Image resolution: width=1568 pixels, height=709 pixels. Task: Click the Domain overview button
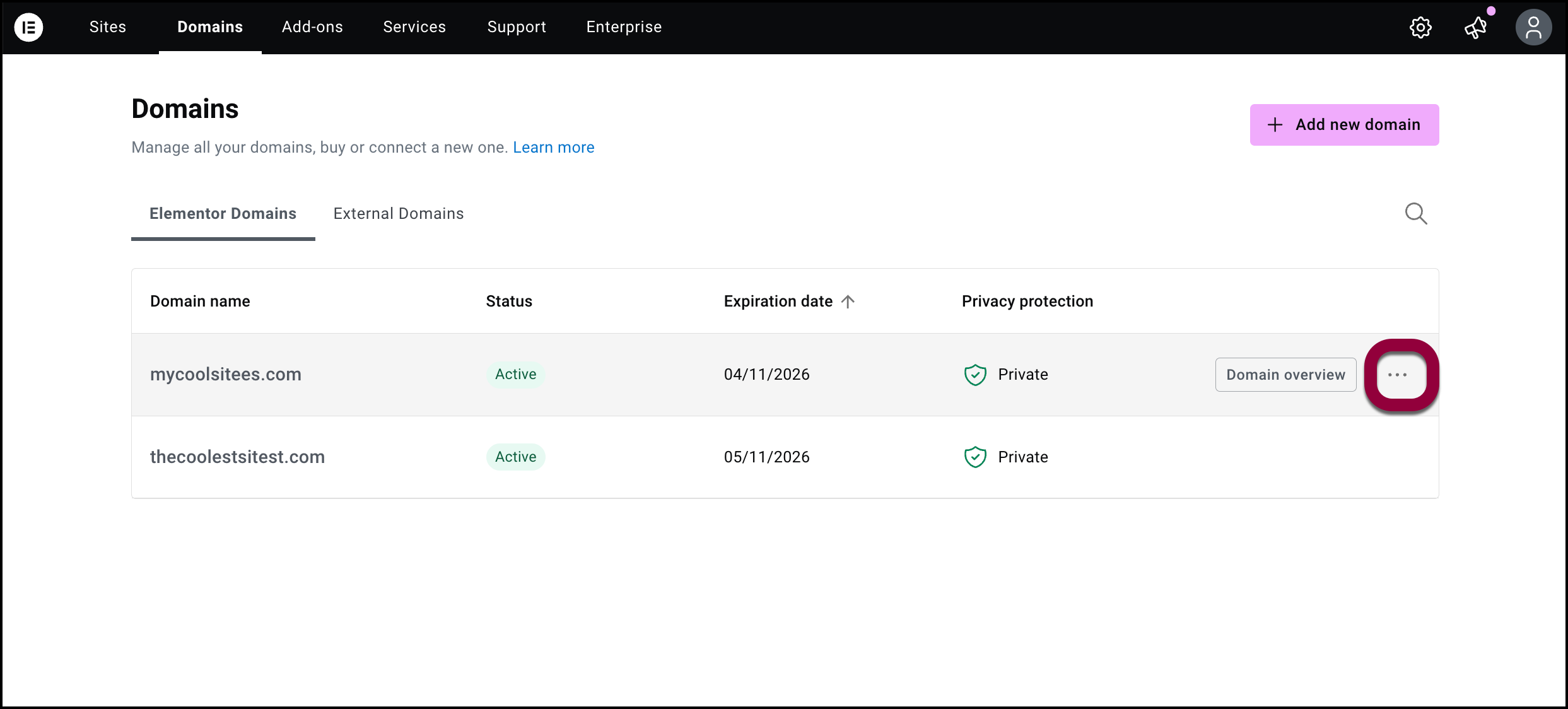(1285, 375)
